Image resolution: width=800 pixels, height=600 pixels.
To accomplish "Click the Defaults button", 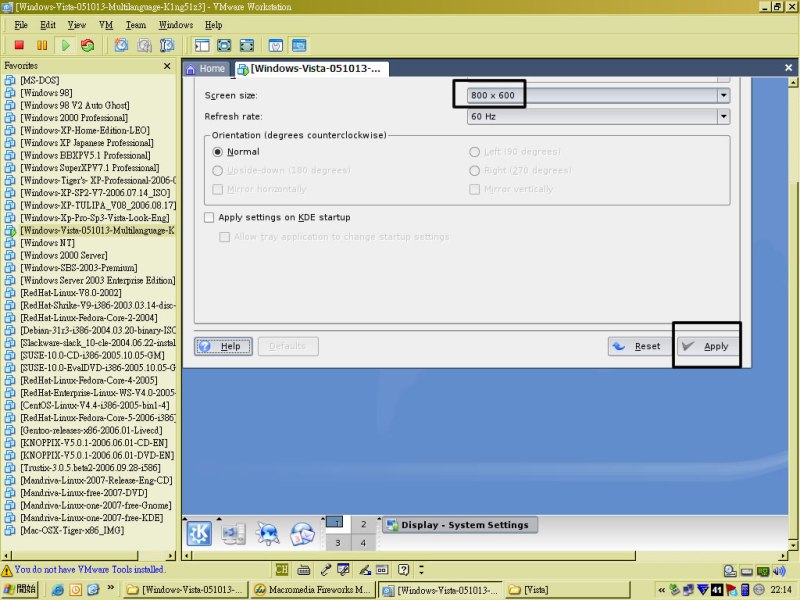I will coord(288,346).
